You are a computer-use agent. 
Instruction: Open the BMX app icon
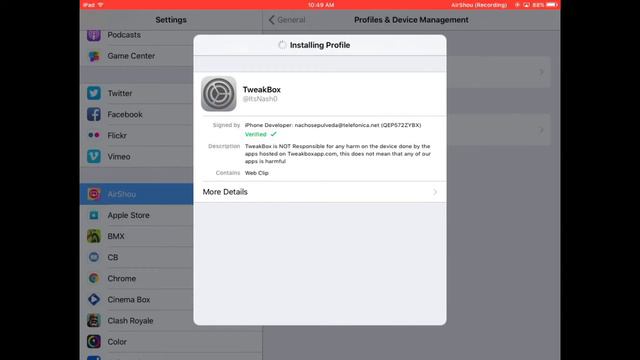[x=93, y=236]
